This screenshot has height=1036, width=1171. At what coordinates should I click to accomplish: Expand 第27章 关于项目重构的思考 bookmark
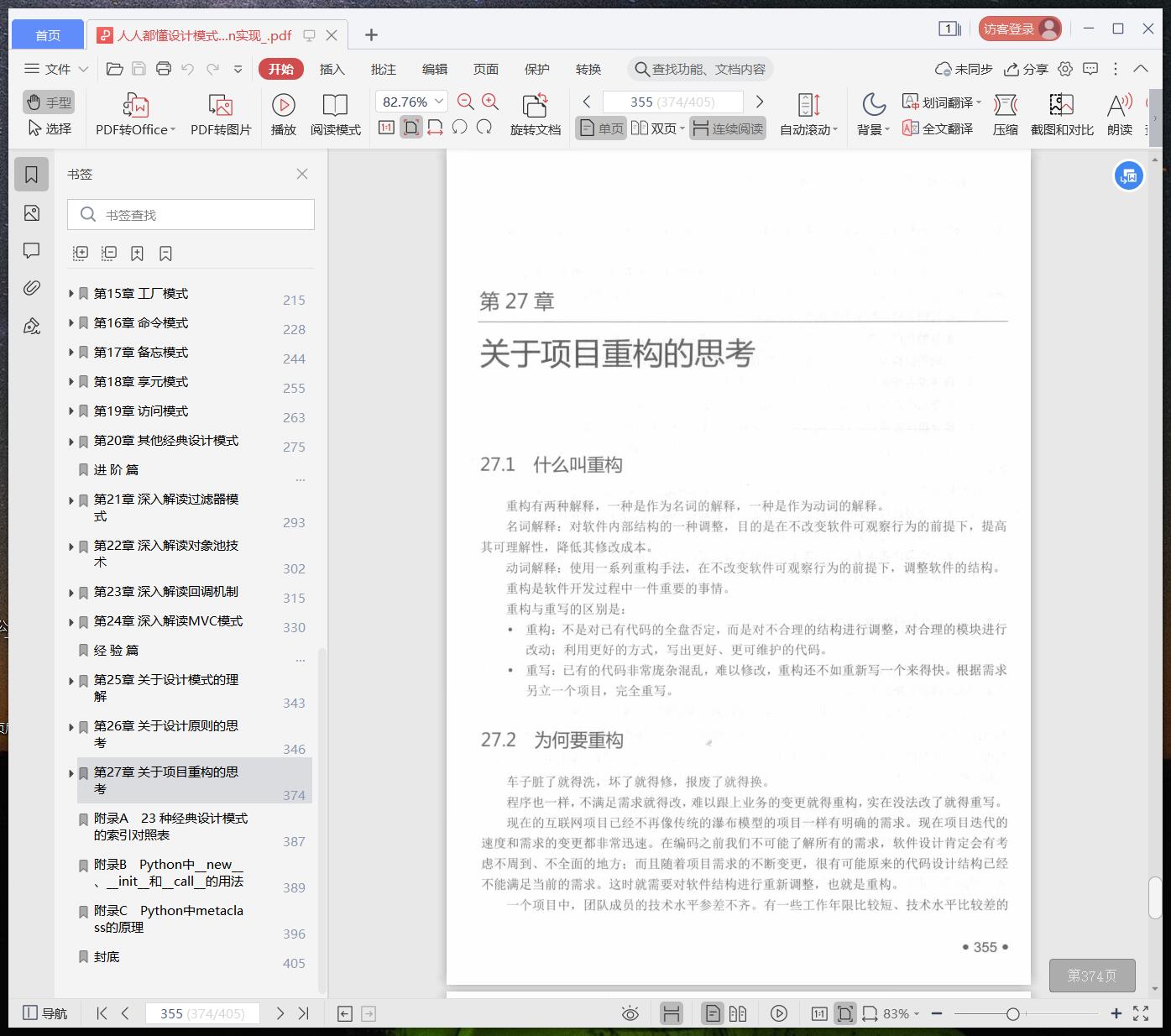71,773
